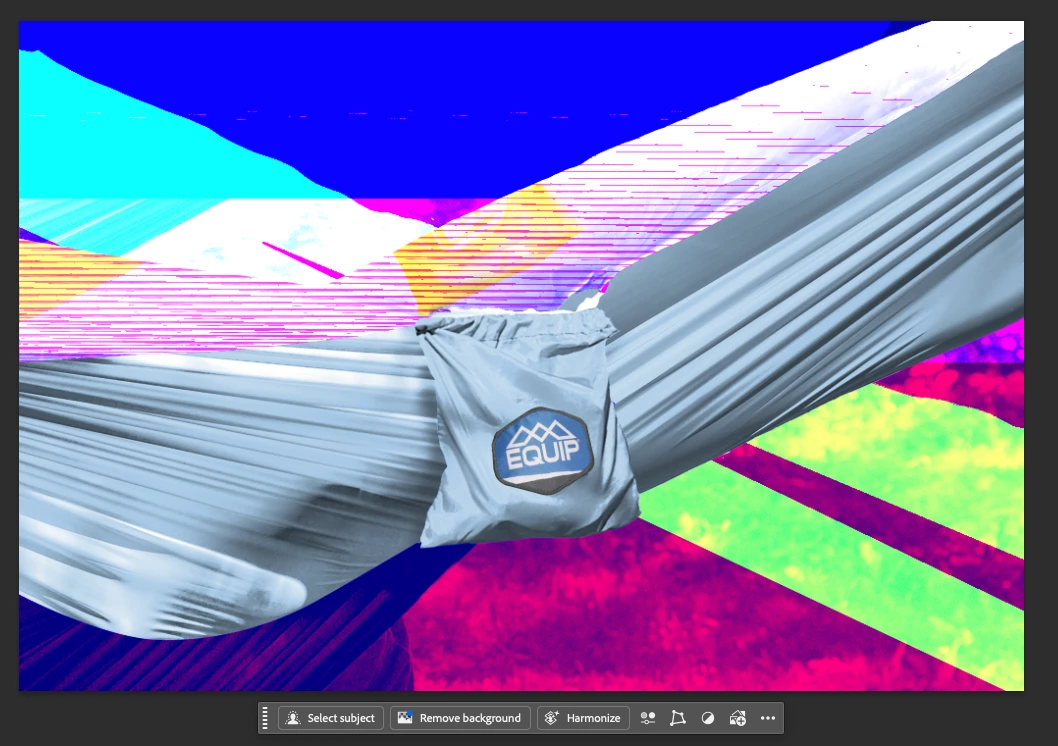The height and width of the screenshot is (746, 1058).
Task: Click the transform image bounding-box icon
Action: tap(677, 718)
